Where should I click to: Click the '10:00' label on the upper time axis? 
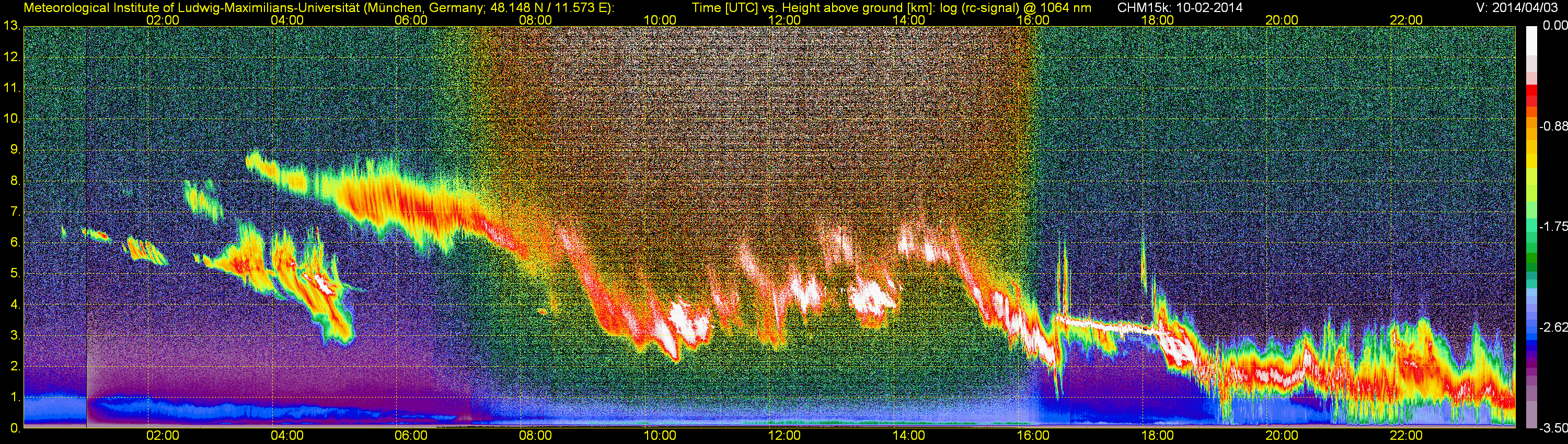coord(660,20)
